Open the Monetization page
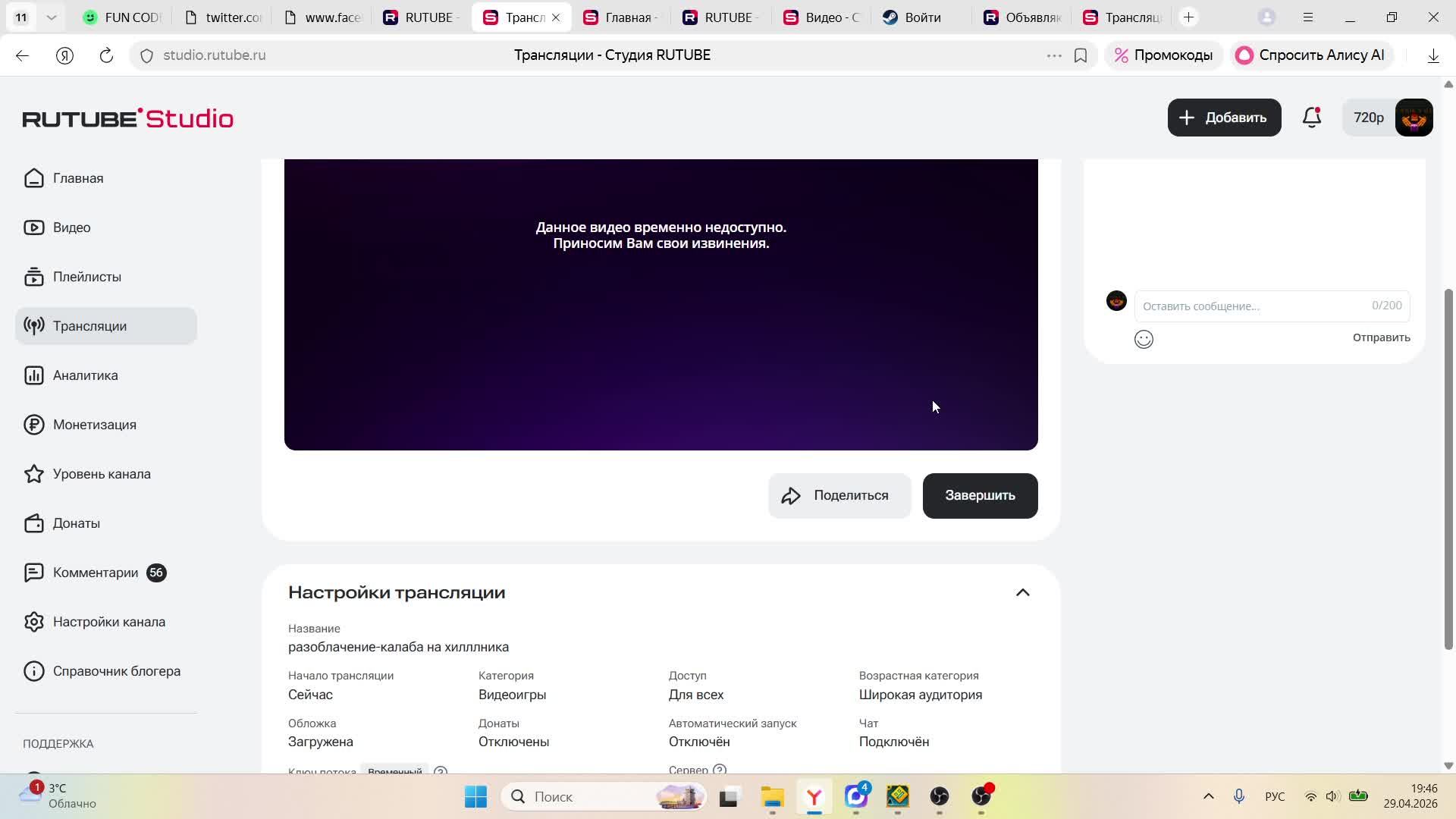Viewport: 1456px width, 819px height. tap(94, 425)
